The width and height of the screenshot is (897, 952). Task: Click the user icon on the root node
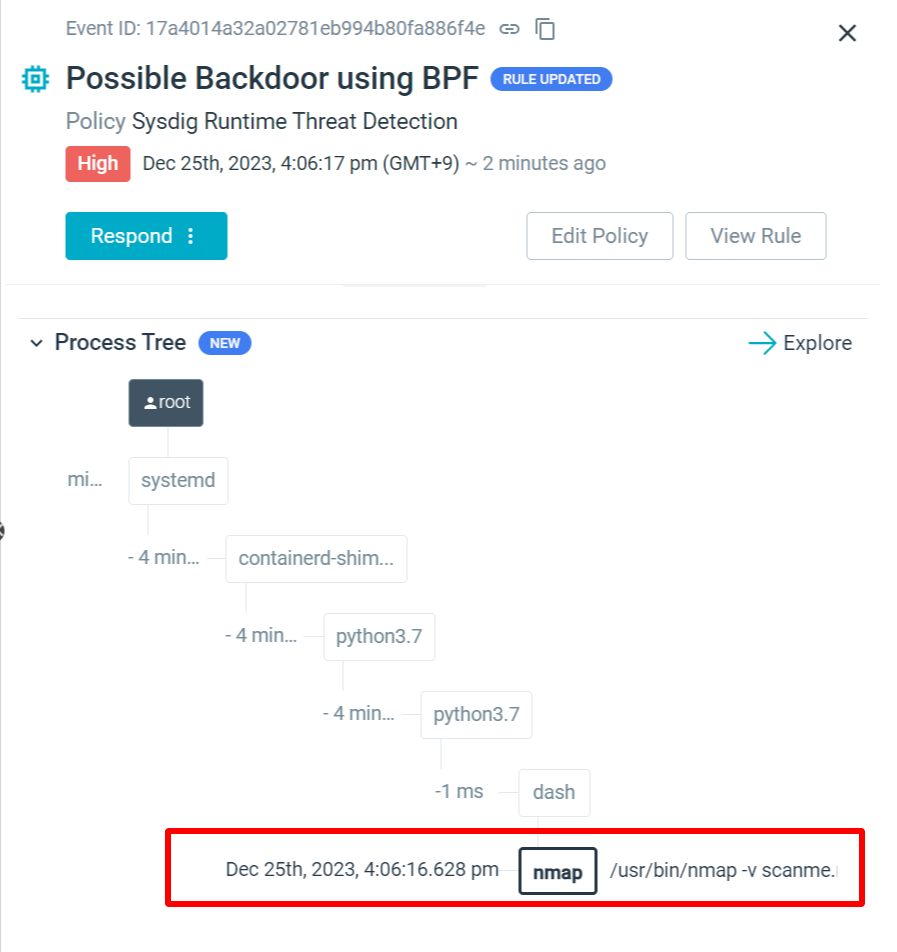pos(152,401)
